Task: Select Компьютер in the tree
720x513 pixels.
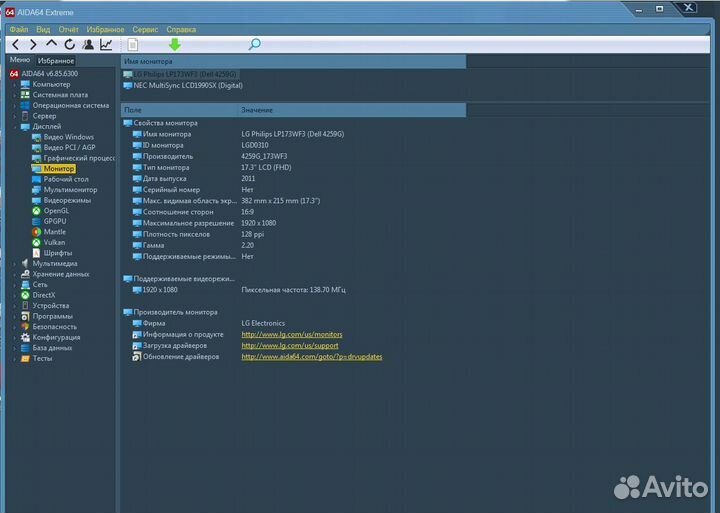Action: click(45, 84)
